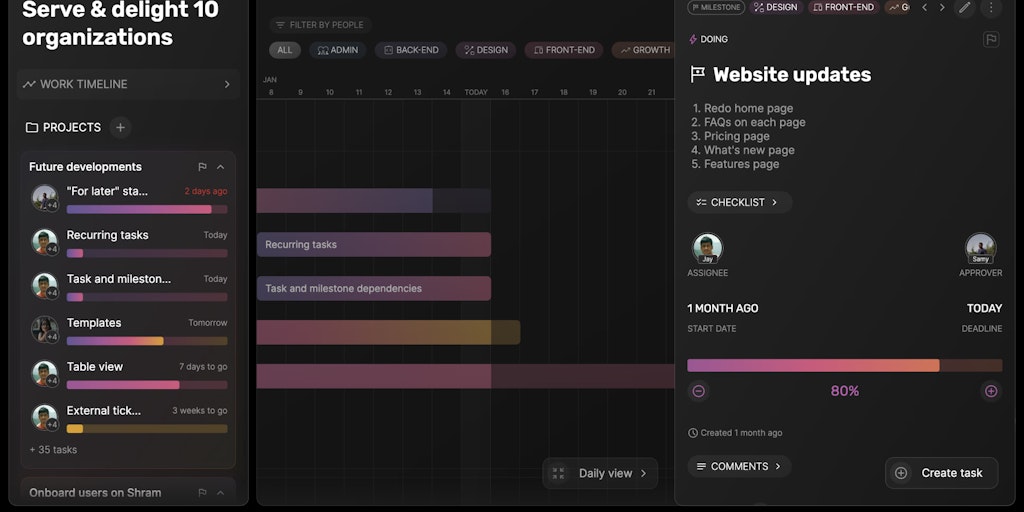Screen dimensions: 1024x512
Task: Go to next task with right arrow
Action: (942, 7)
